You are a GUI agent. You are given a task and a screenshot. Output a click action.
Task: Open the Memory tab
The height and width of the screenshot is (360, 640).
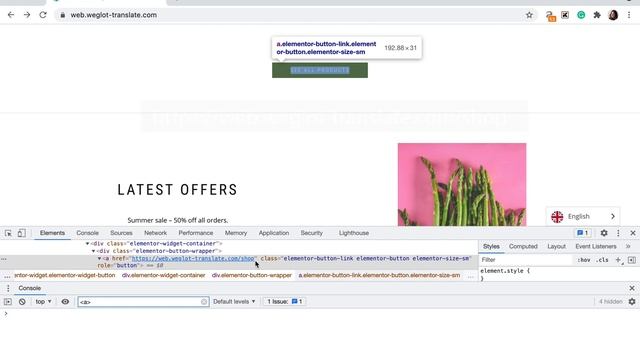(236, 233)
